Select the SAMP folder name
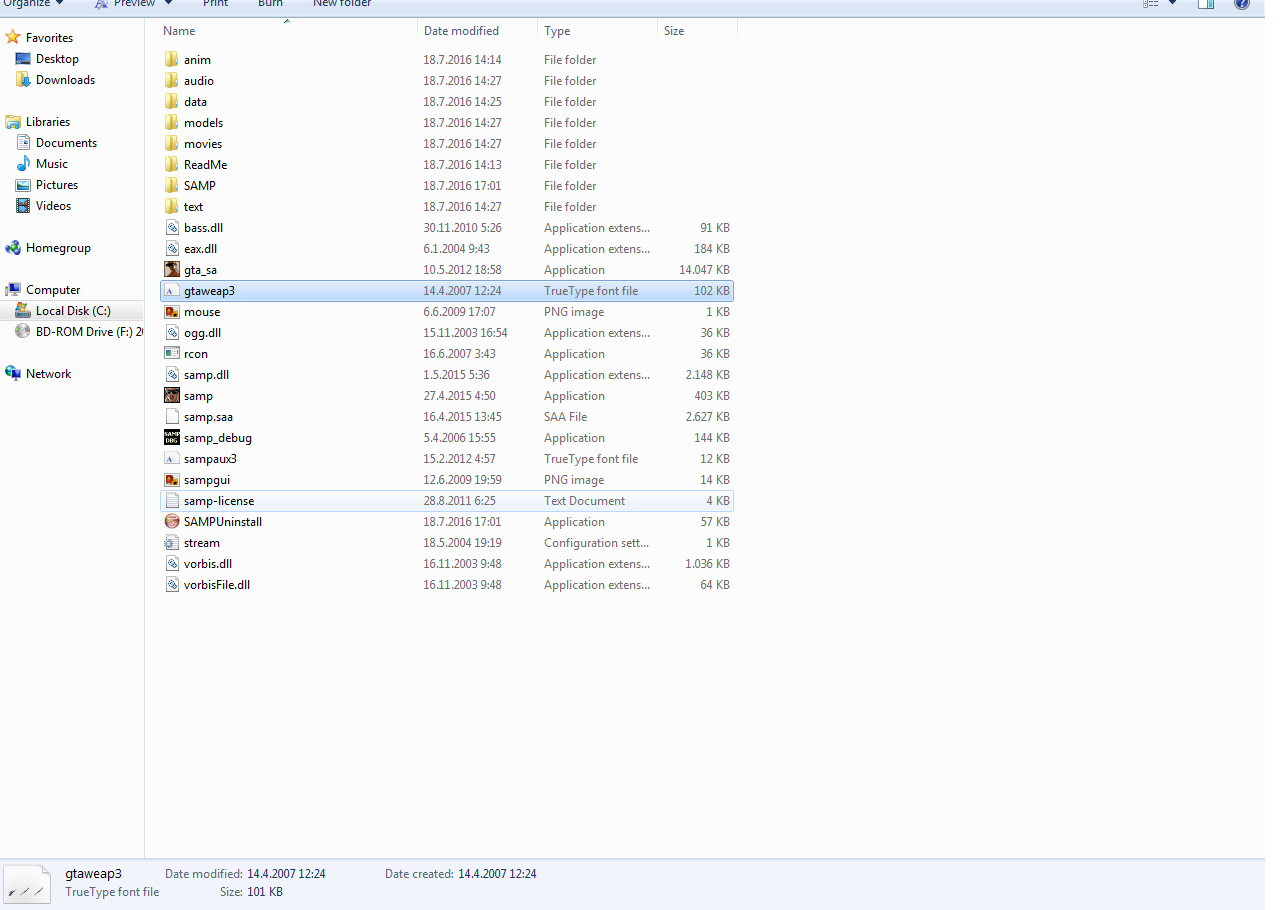Image resolution: width=1280 pixels, height=910 pixels. (200, 186)
